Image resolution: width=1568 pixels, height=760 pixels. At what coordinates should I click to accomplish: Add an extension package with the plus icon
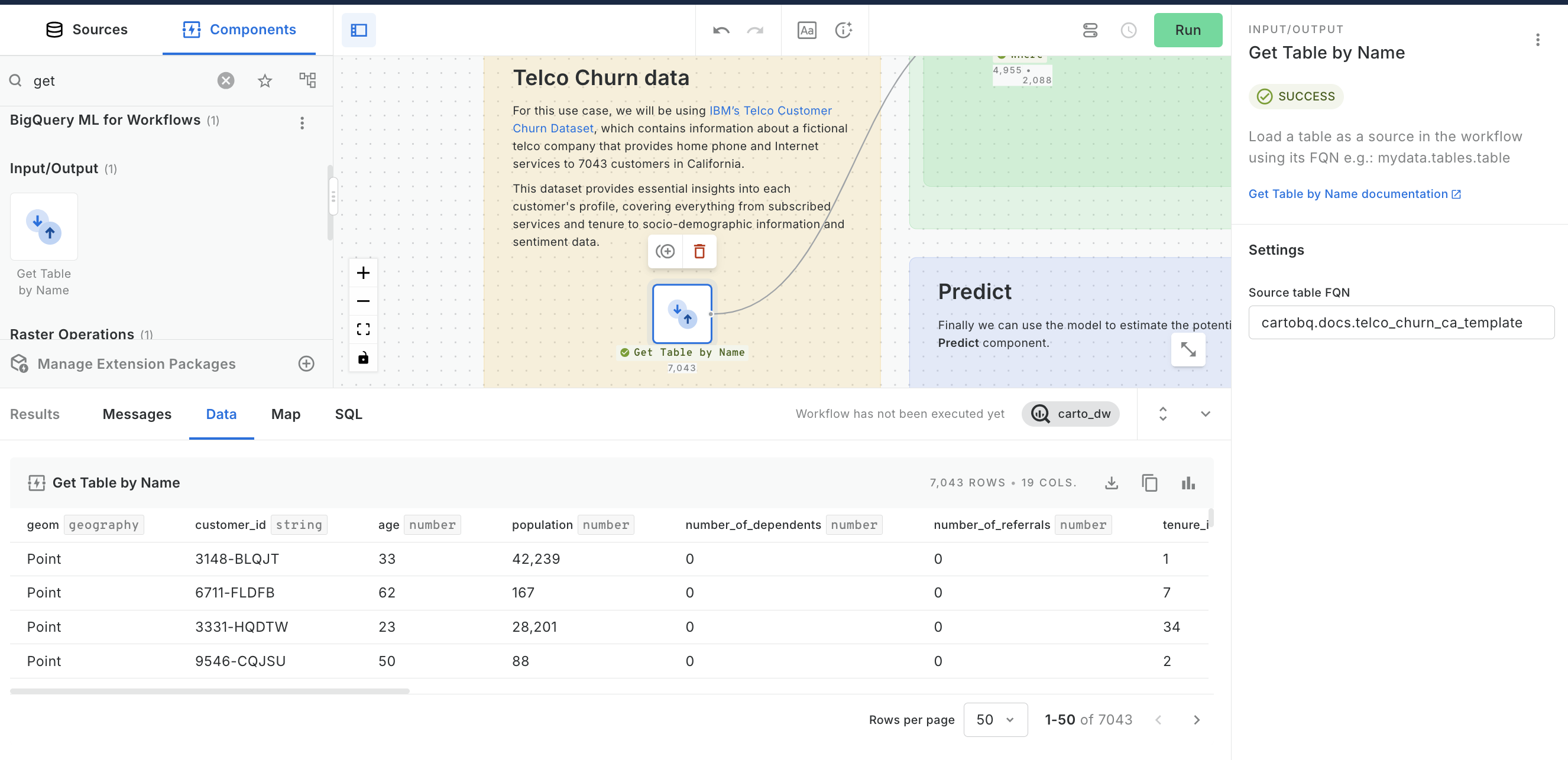pyautogui.click(x=307, y=363)
